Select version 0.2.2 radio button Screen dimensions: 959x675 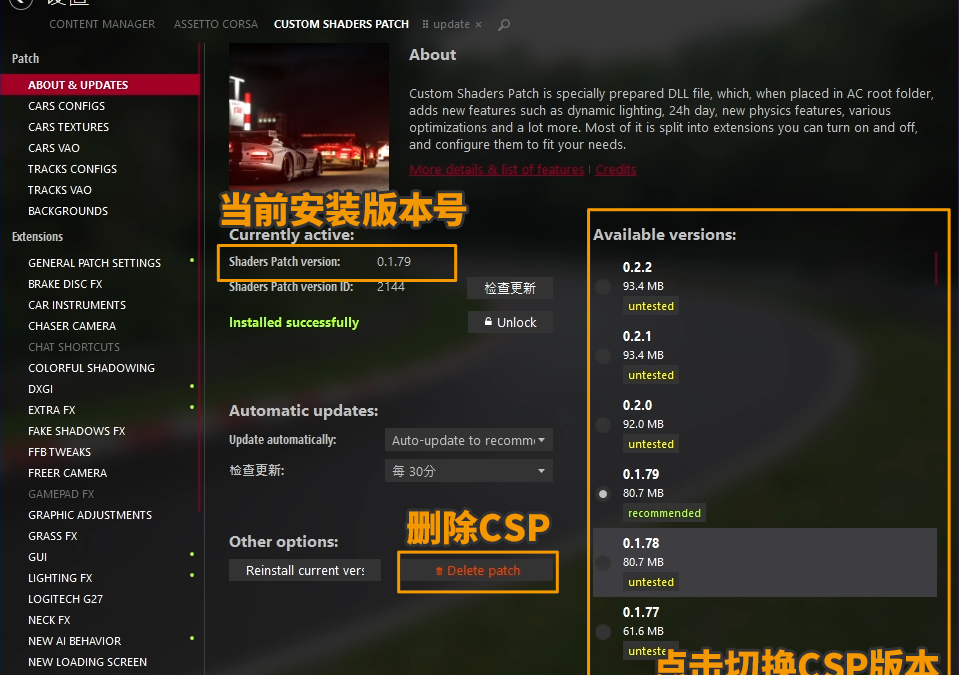[x=603, y=286]
